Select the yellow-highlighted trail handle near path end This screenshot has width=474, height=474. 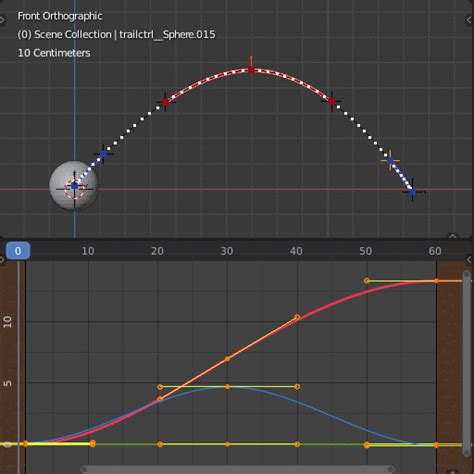(390, 161)
